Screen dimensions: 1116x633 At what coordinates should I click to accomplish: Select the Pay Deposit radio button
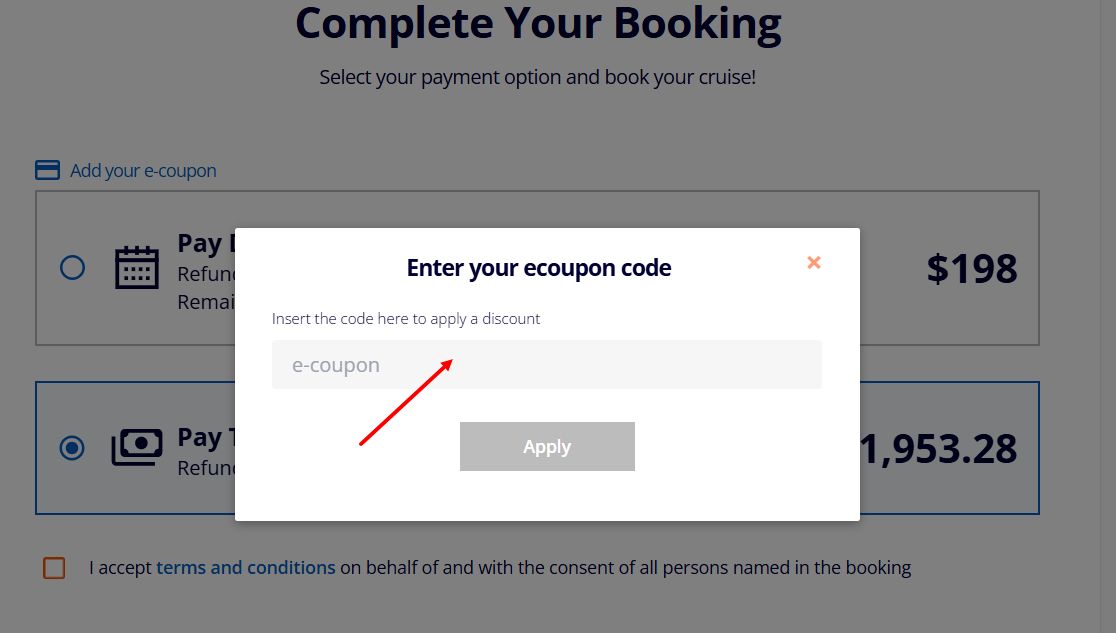(71, 267)
